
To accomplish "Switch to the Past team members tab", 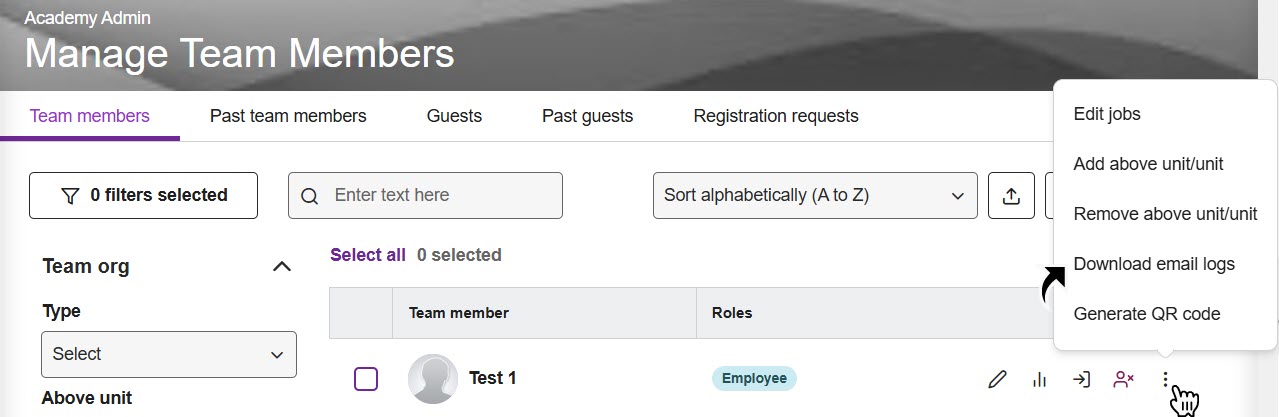I will (288, 116).
